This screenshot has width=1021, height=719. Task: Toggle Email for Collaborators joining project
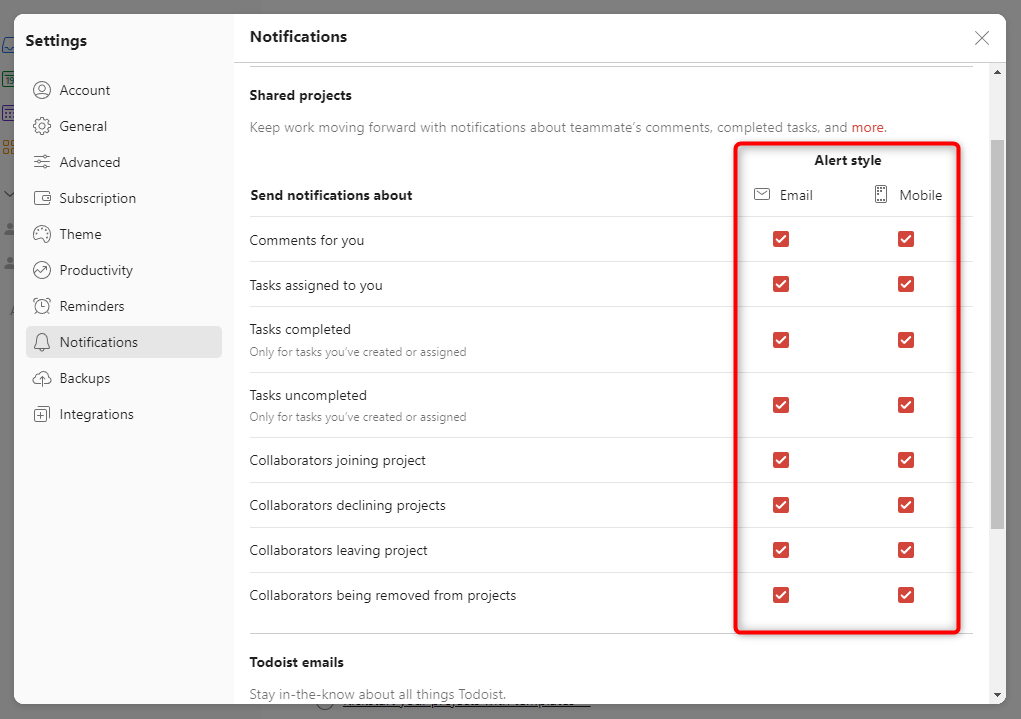pyautogui.click(x=781, y=460)
